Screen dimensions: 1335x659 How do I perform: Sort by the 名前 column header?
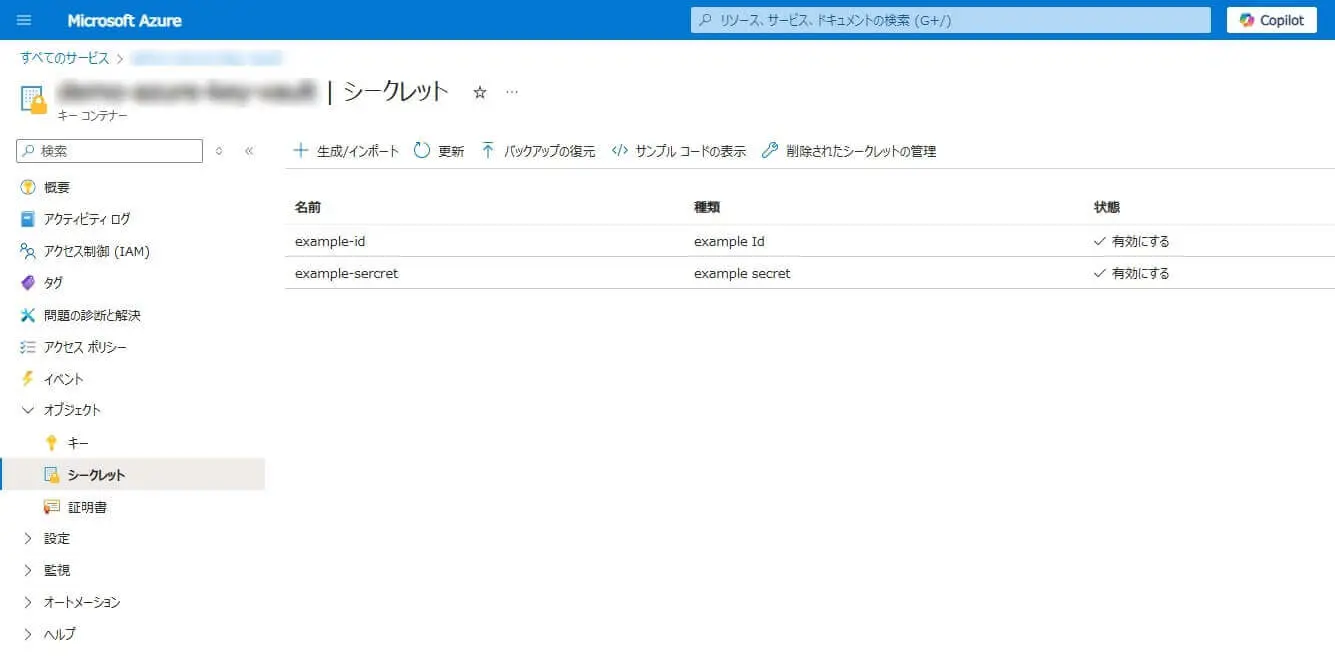[308, 207]
